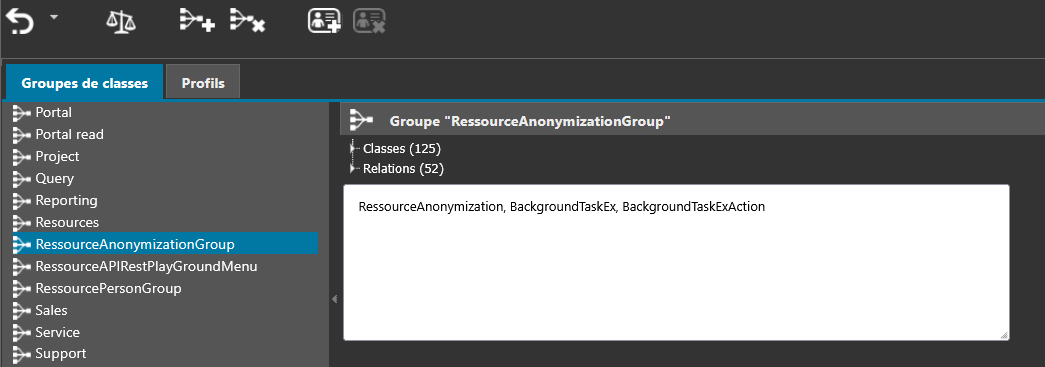Select the Groupes de classes tab

pyautogui.click(x=85, y=83)
